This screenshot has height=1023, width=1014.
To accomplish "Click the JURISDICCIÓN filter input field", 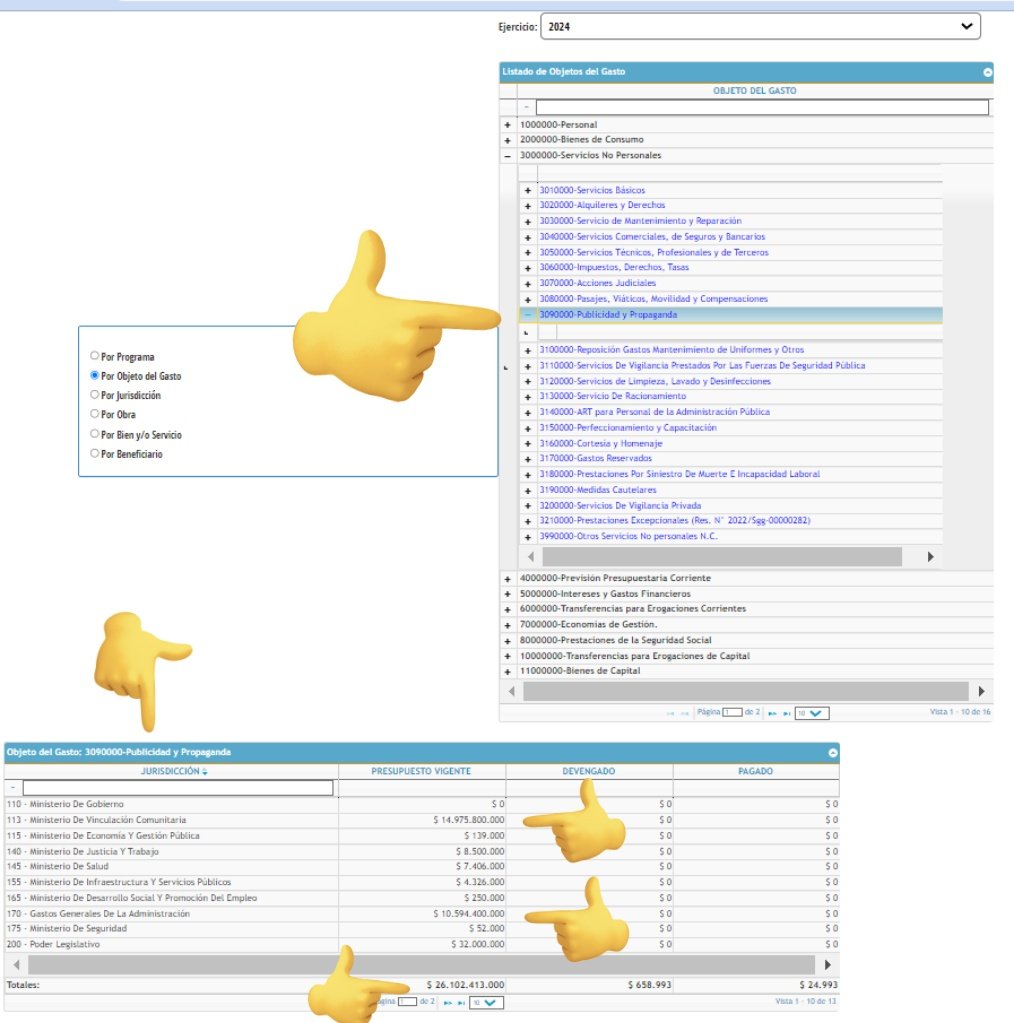I will [178, 788].
